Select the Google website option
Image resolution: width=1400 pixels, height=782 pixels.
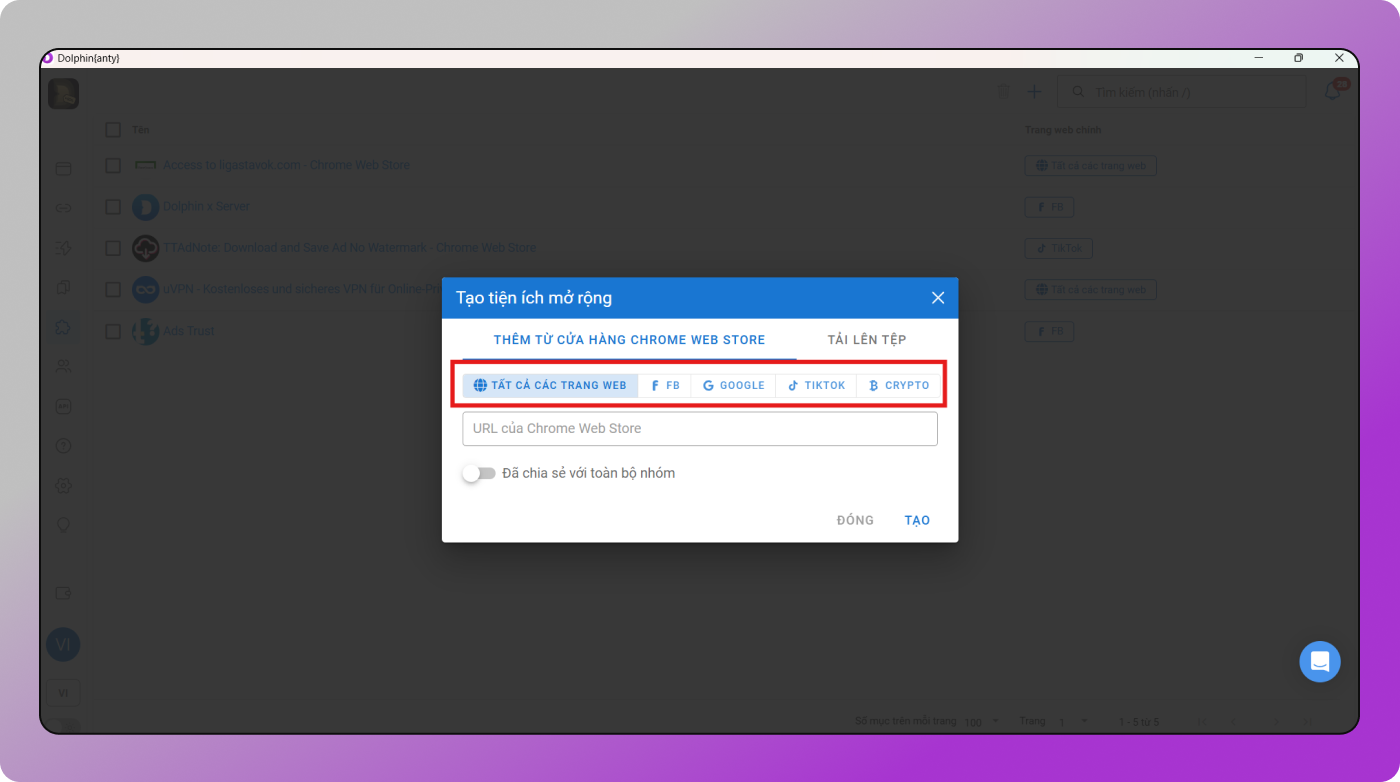pyautogui.click(x=733, y=385)
